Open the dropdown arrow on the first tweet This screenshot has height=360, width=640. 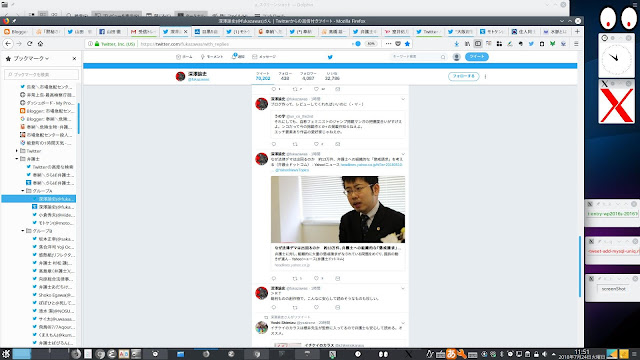tap(403, 99)
